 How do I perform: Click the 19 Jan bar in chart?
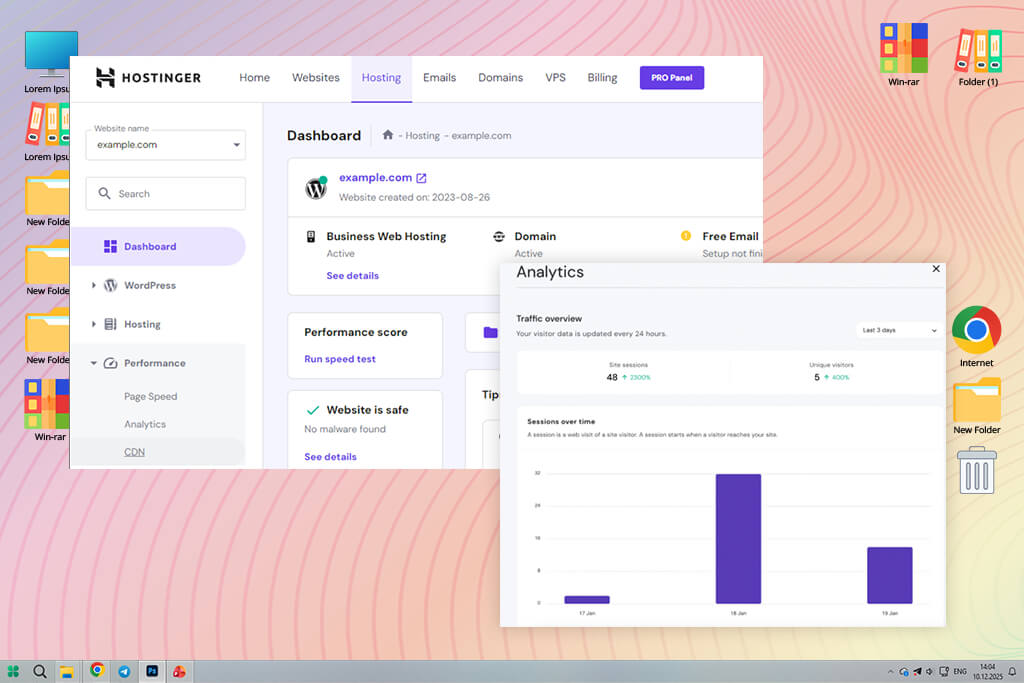pos(889,575)
